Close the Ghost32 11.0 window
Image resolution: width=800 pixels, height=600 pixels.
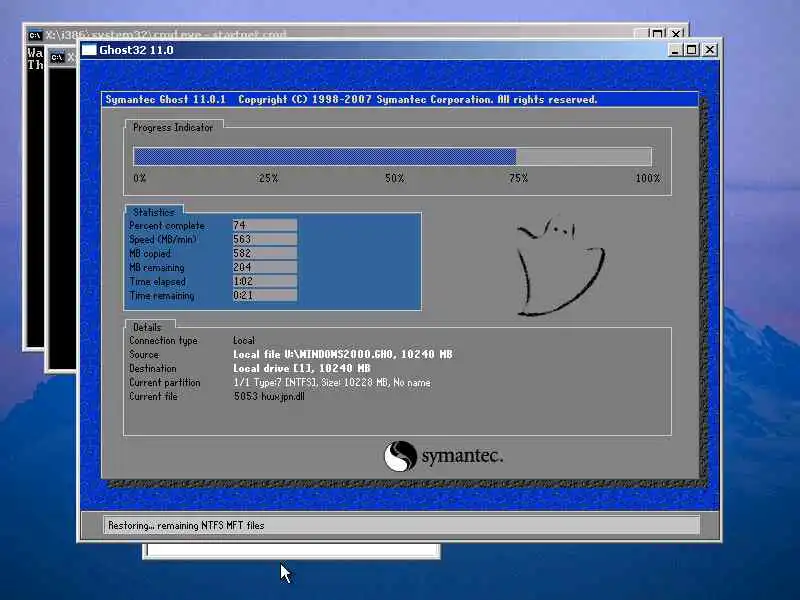point(710,50)
